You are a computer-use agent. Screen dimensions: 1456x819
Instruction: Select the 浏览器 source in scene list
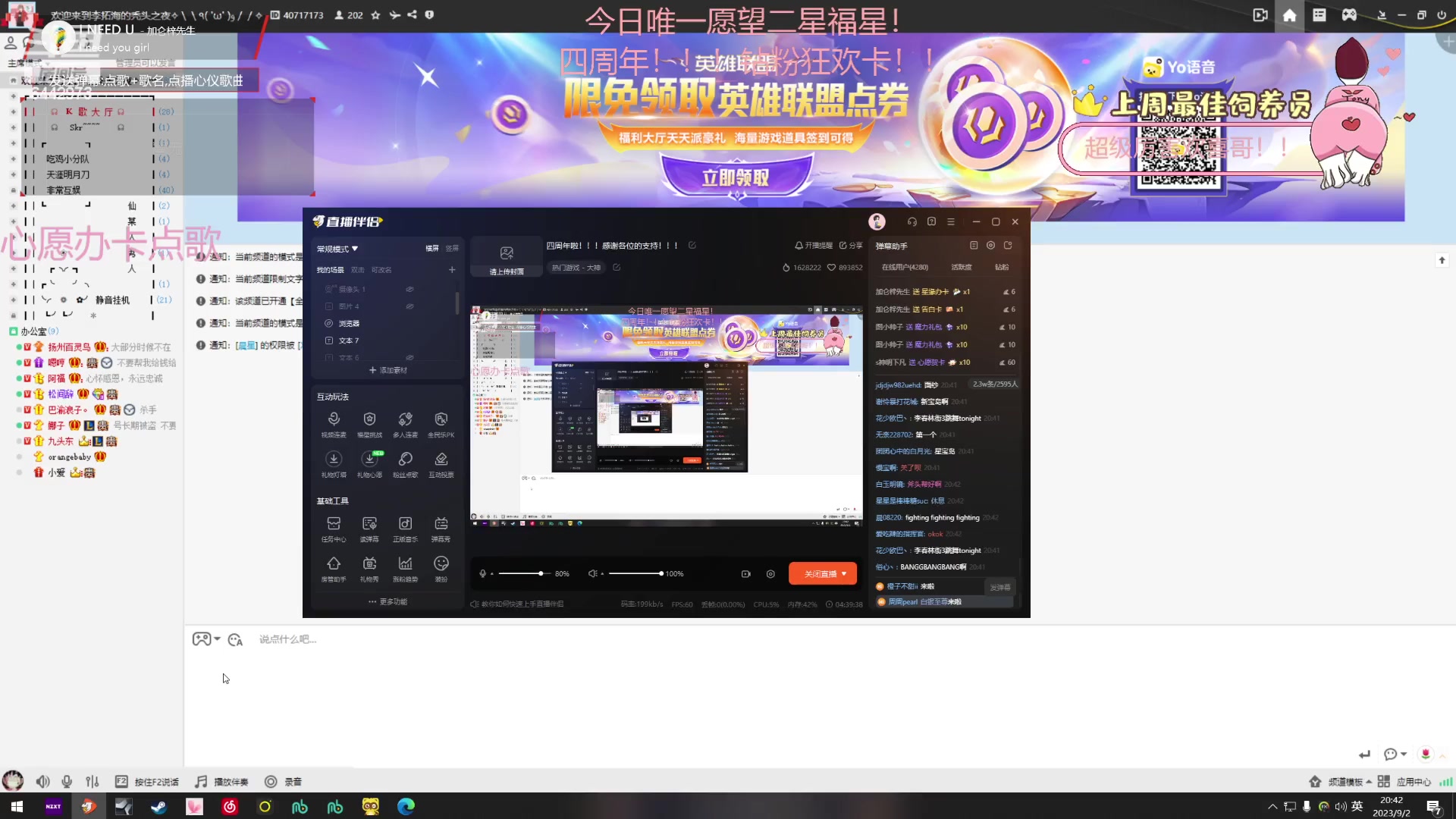pos(349,324)
